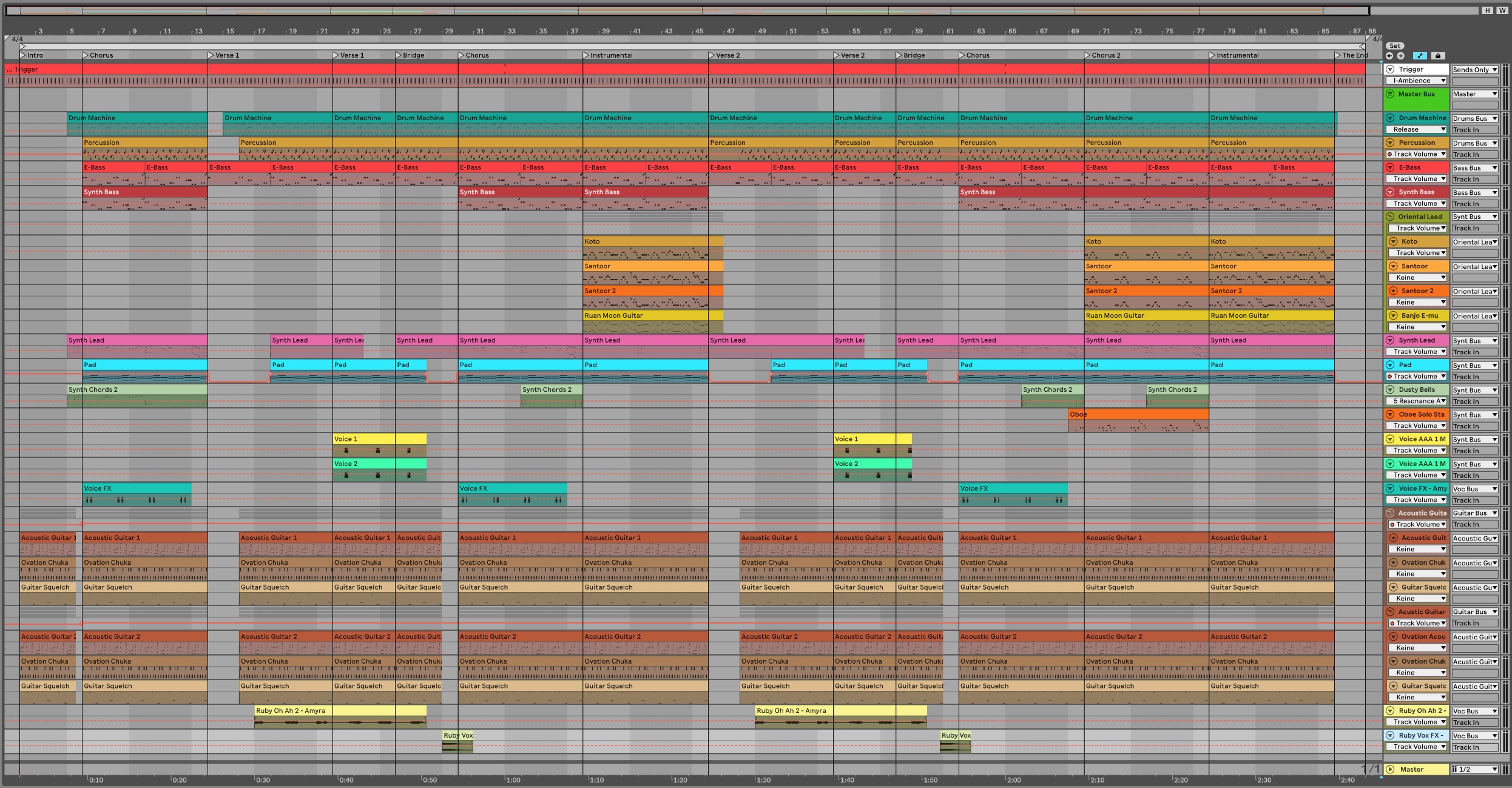This screenshot has height=788, width=1512.
Task: Open Master Bus output Master dropdown
Action: coord(1474,94)
